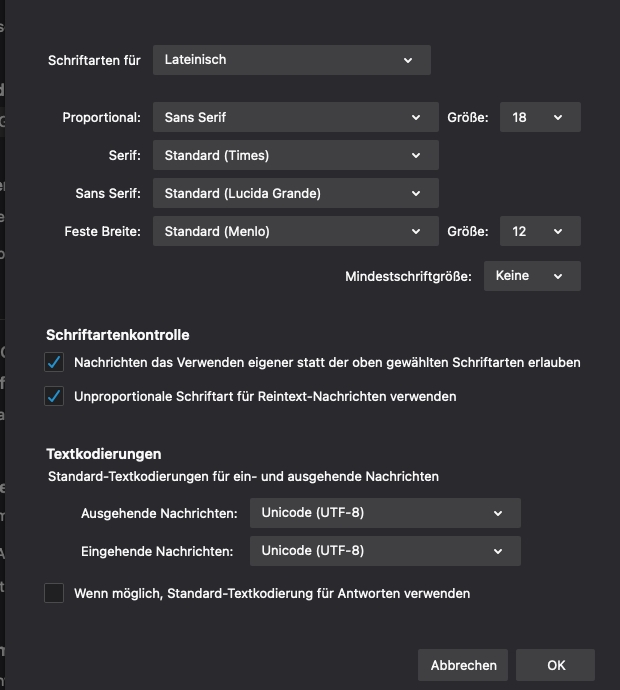Screen dimensions: 620x690
Task: Click the chevron on Standard (Times) selector
Action: [x=416, y=156]
